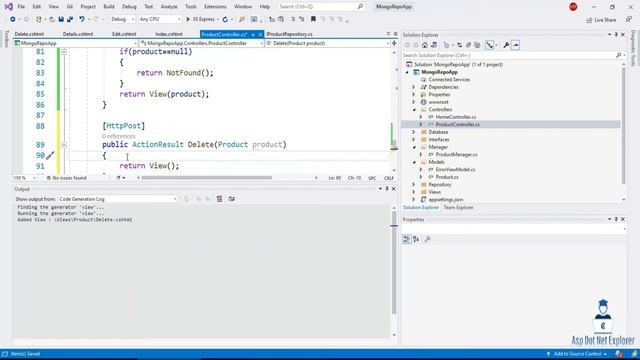Click Alphabetical sort icon in Properties panel

click(416, 239)
